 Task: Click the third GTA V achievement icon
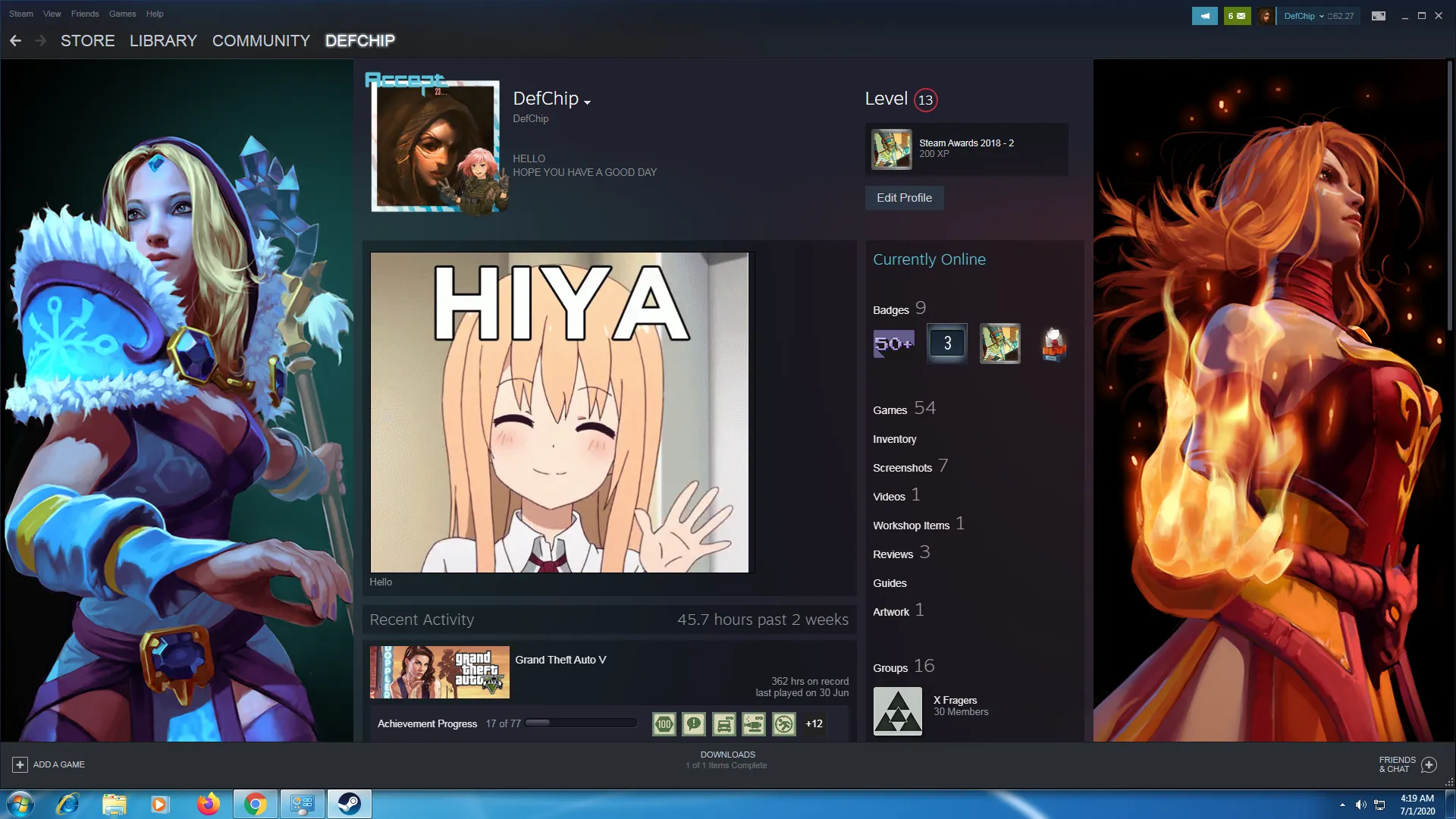click(724, 724)
